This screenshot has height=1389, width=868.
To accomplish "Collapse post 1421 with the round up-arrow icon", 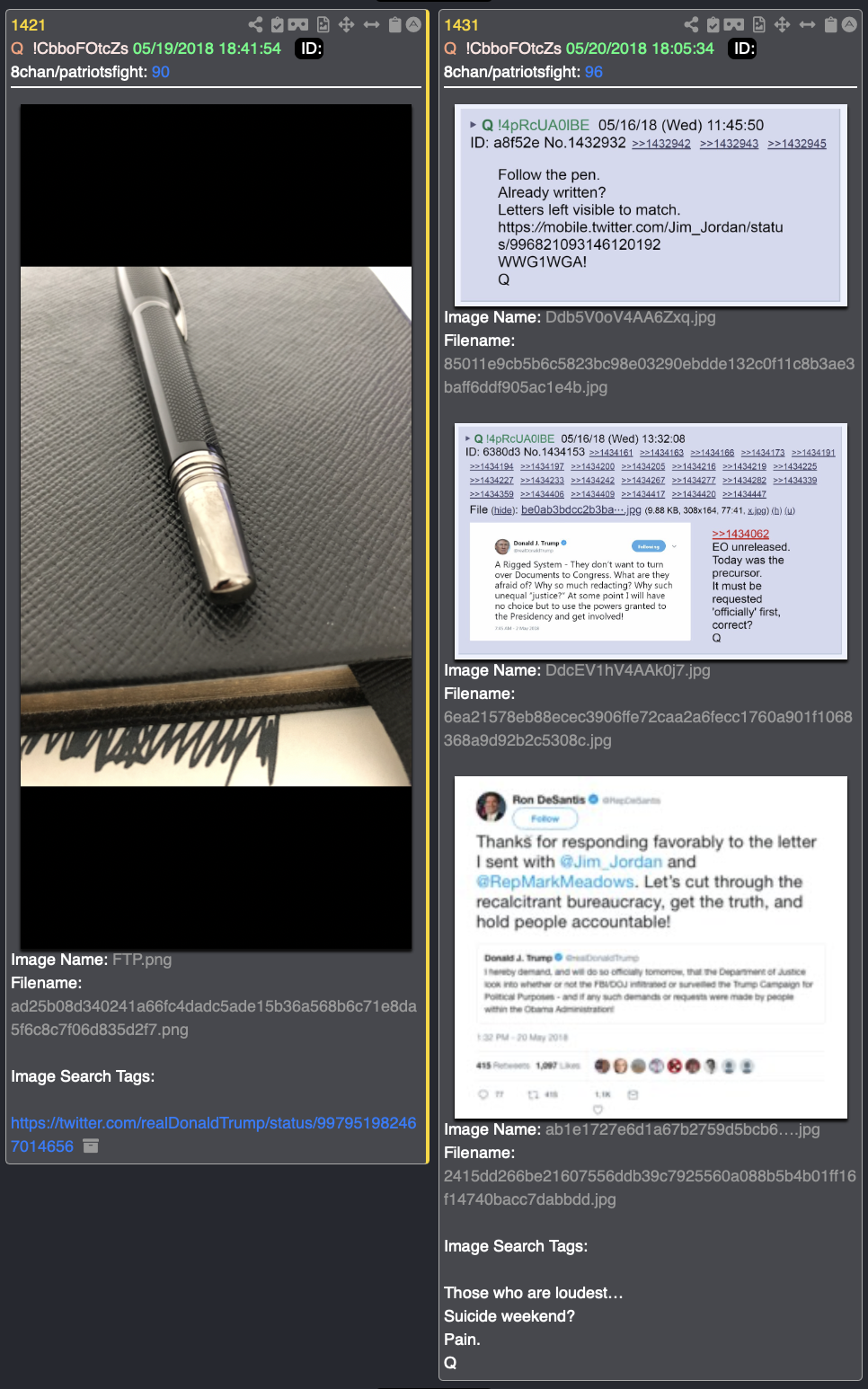I will [x=413, y=25].
